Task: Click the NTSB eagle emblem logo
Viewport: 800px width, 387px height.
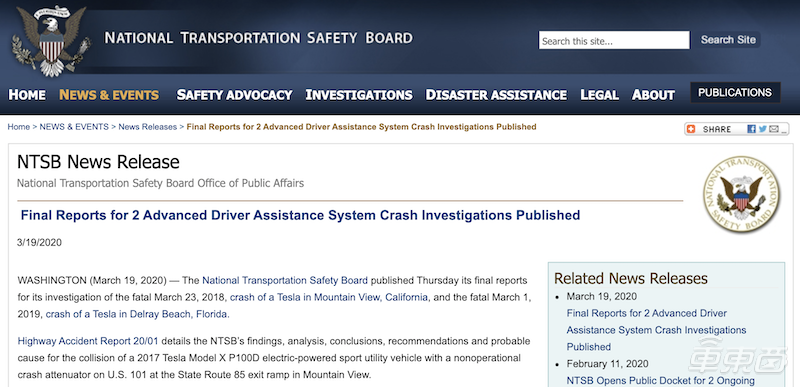Action: [52, 42]
